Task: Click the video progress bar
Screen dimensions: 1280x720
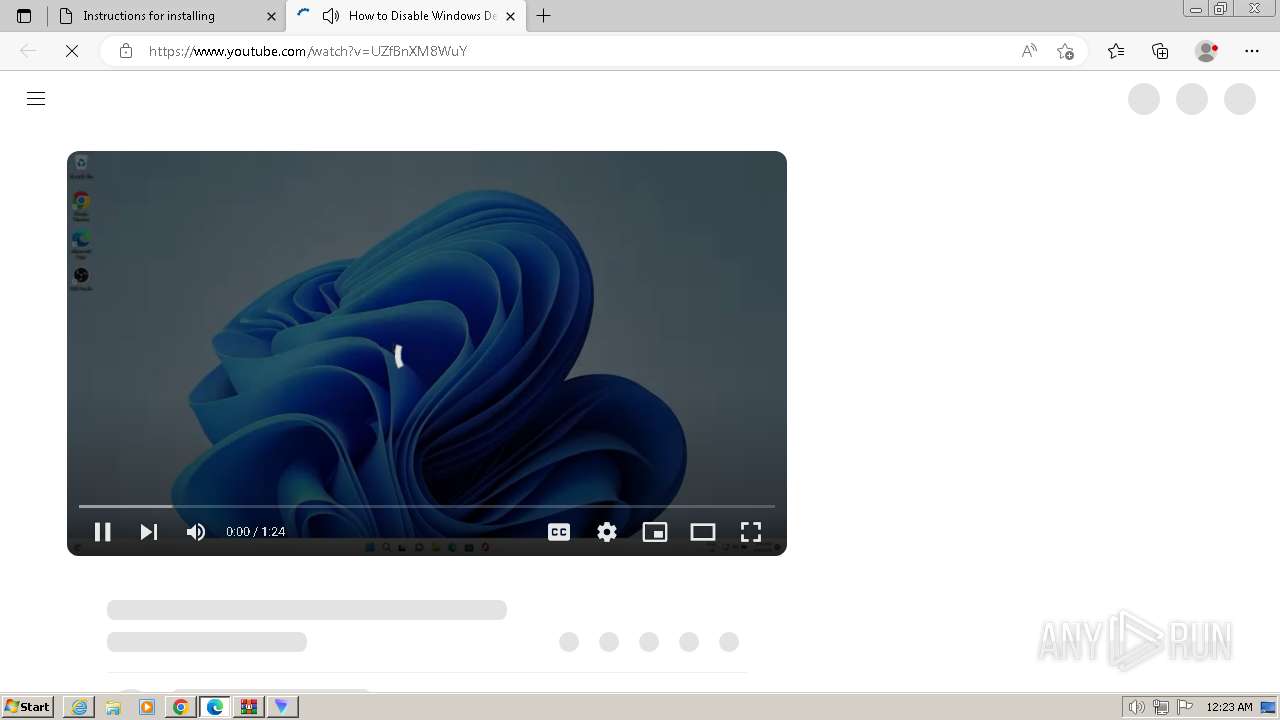Action: click(427, 506)
